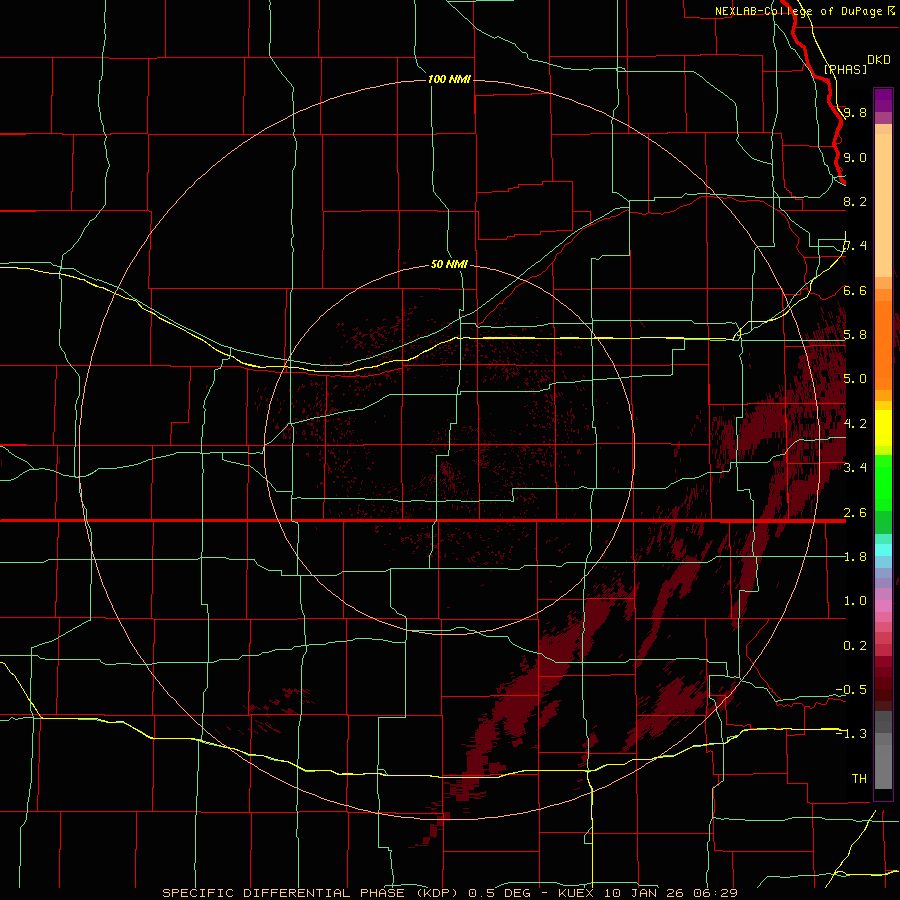Click the '3.4' legend scale value
Viewport: 900px width, 900px height.
(x=855, y=467)
